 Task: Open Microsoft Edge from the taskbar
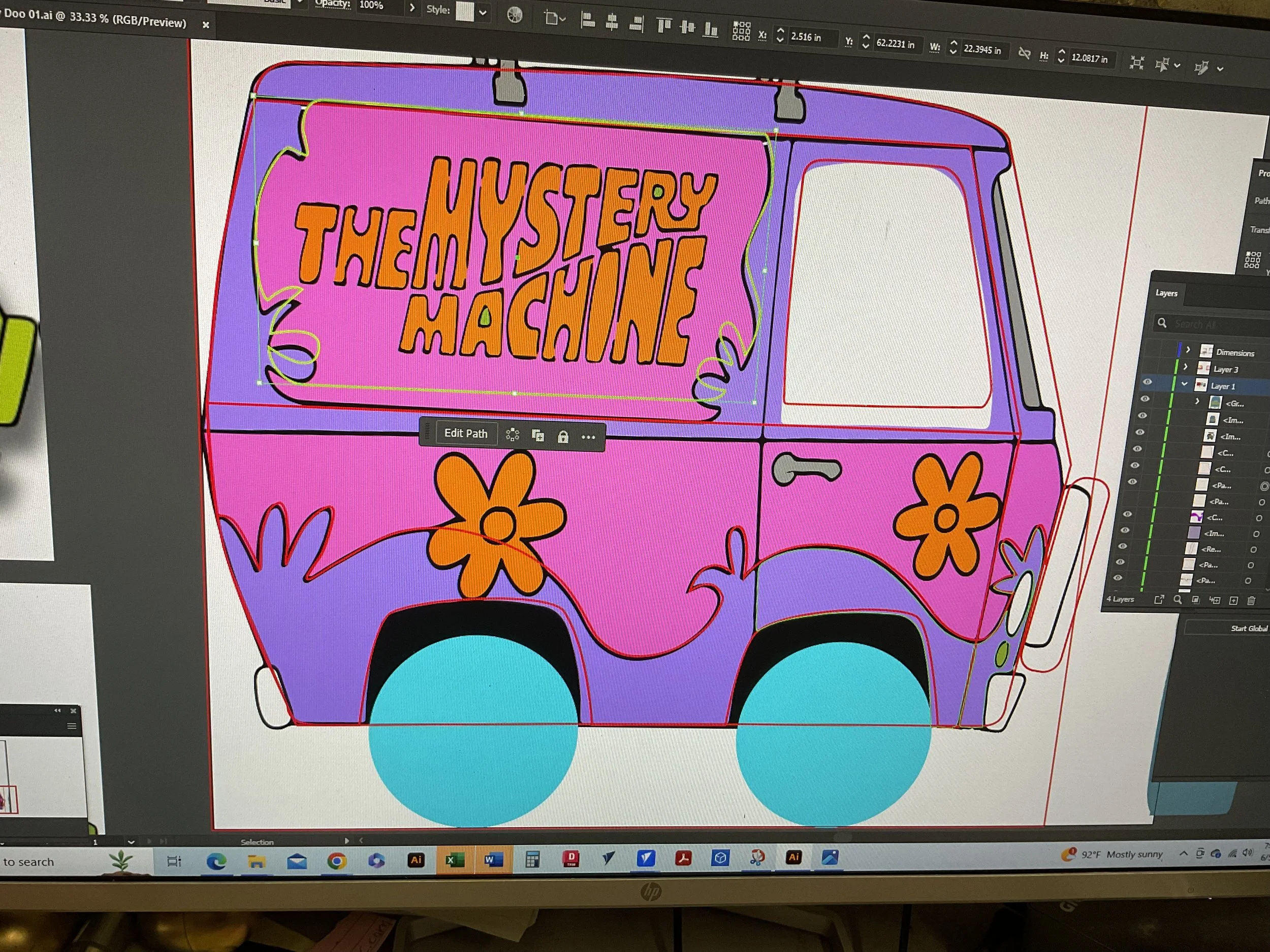pyautogui.click(x=216, y=861)
